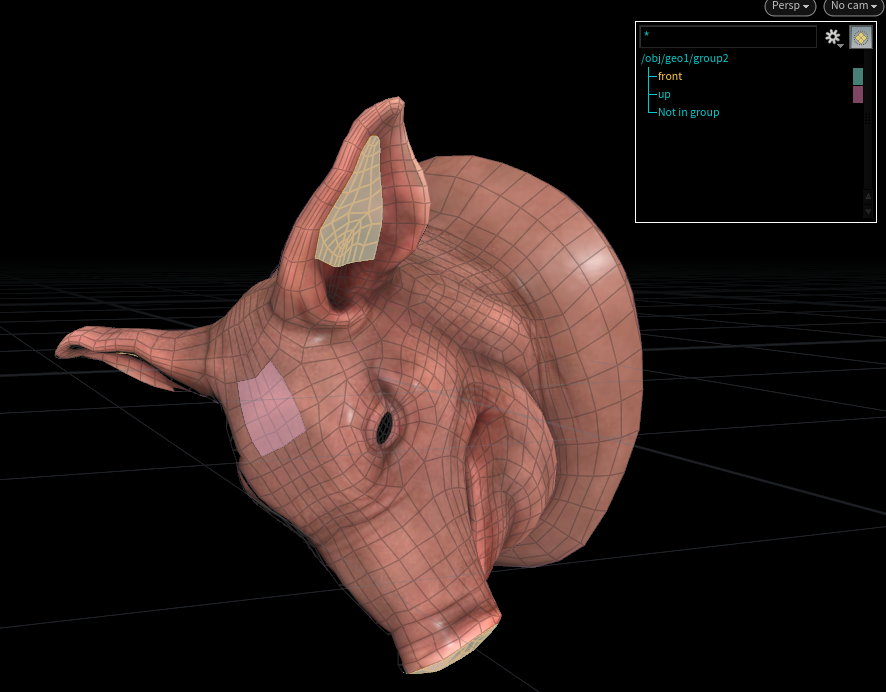This screenshot has width=886, height=692.
Task: Open the group list gear settings menu
Action: tap(833, 37)
